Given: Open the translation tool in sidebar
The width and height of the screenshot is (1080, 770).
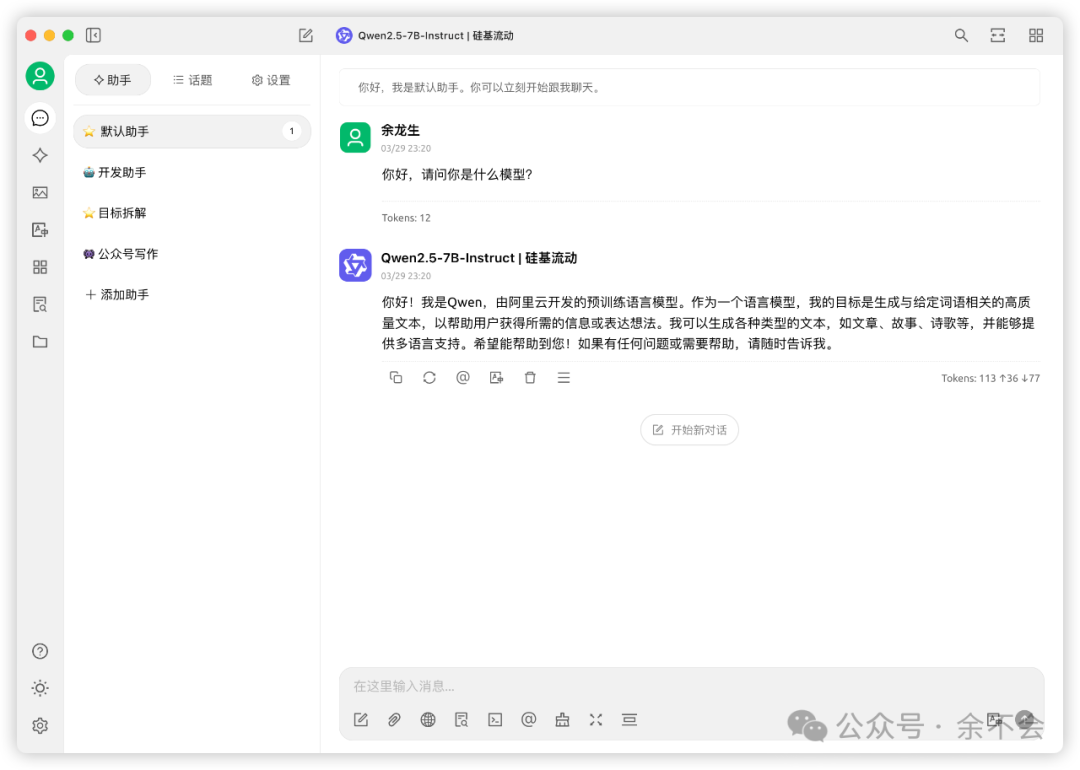Looking at the screenshot, I should [x=40, y=229].
